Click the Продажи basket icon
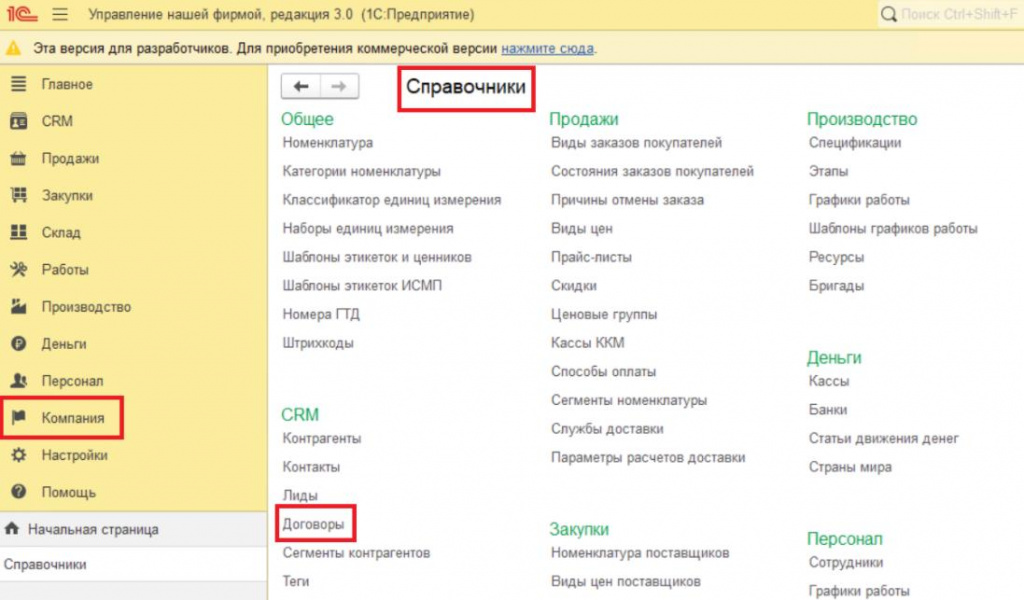 click(x=19, y=158)
